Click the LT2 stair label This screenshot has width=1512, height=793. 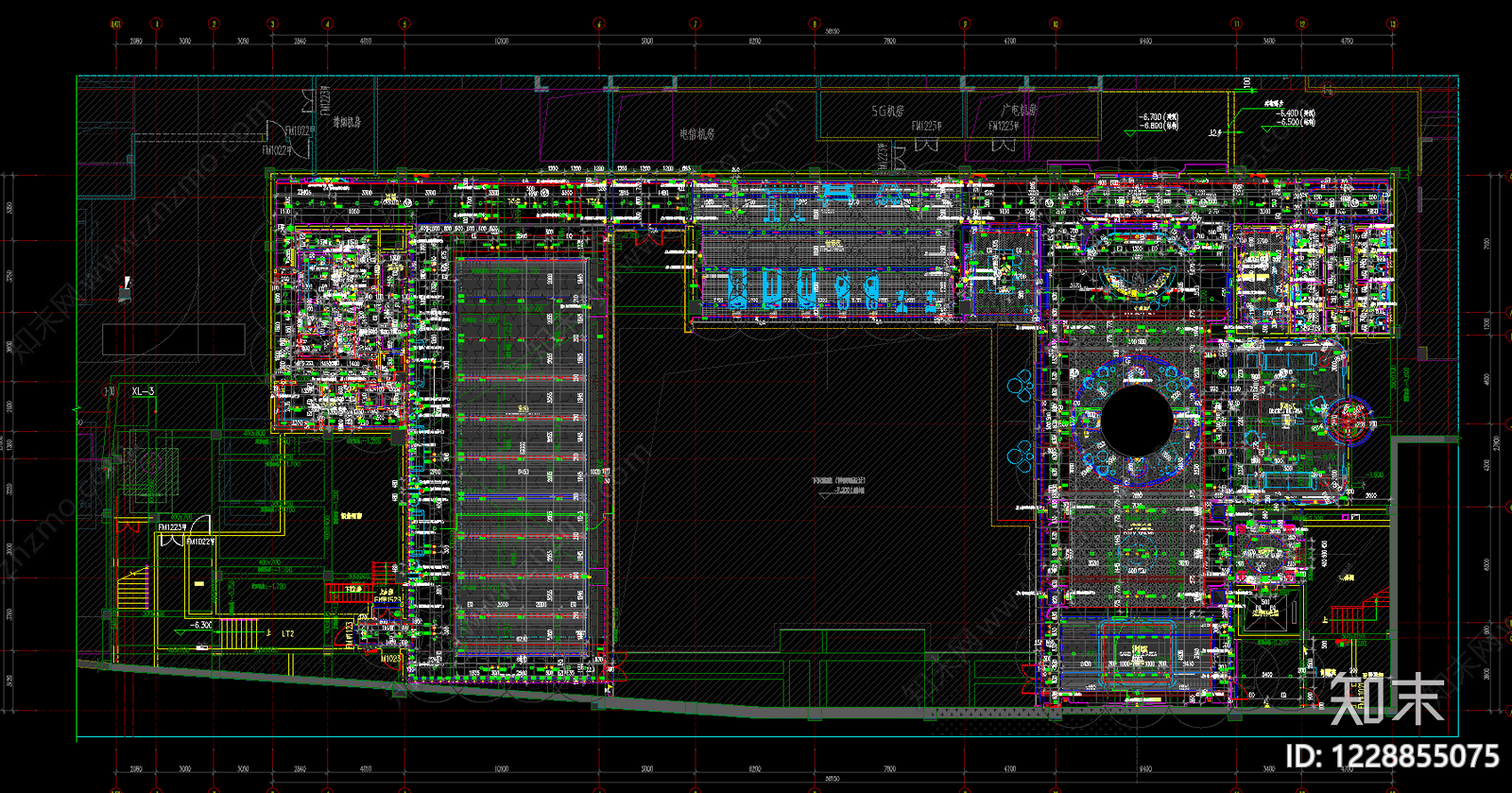coord(288,634)
